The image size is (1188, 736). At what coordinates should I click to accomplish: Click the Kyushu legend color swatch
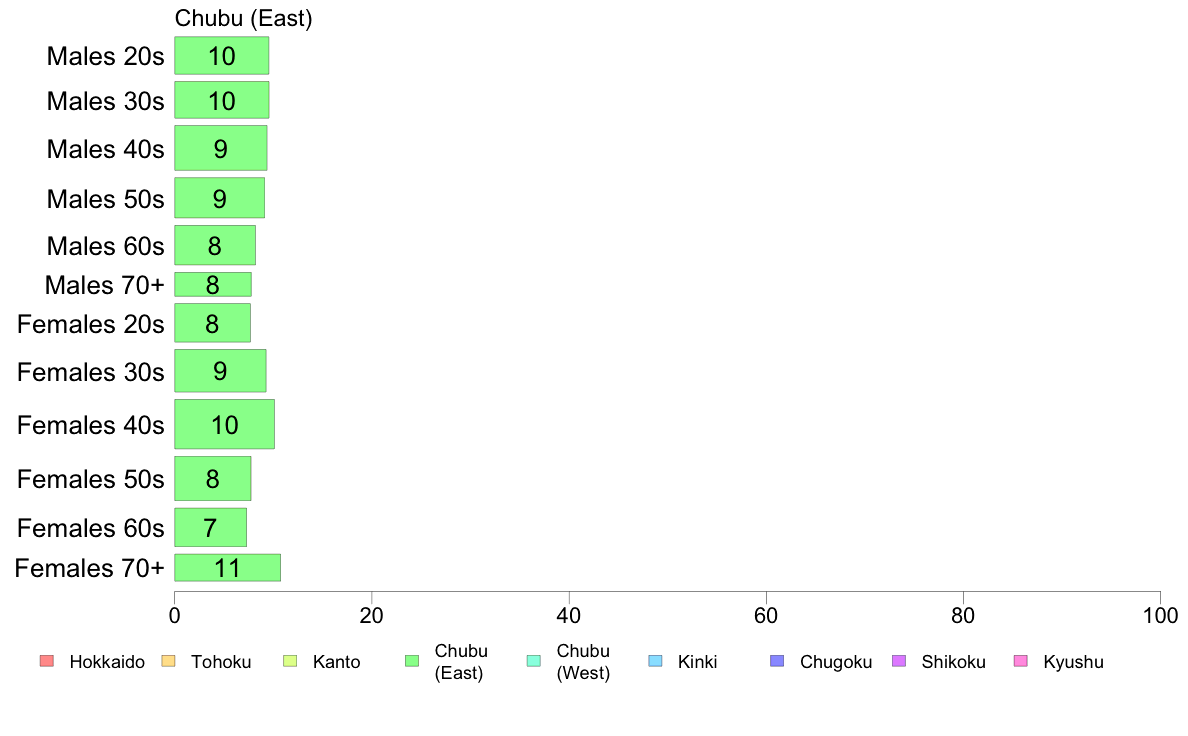[x=1021, y=661]
